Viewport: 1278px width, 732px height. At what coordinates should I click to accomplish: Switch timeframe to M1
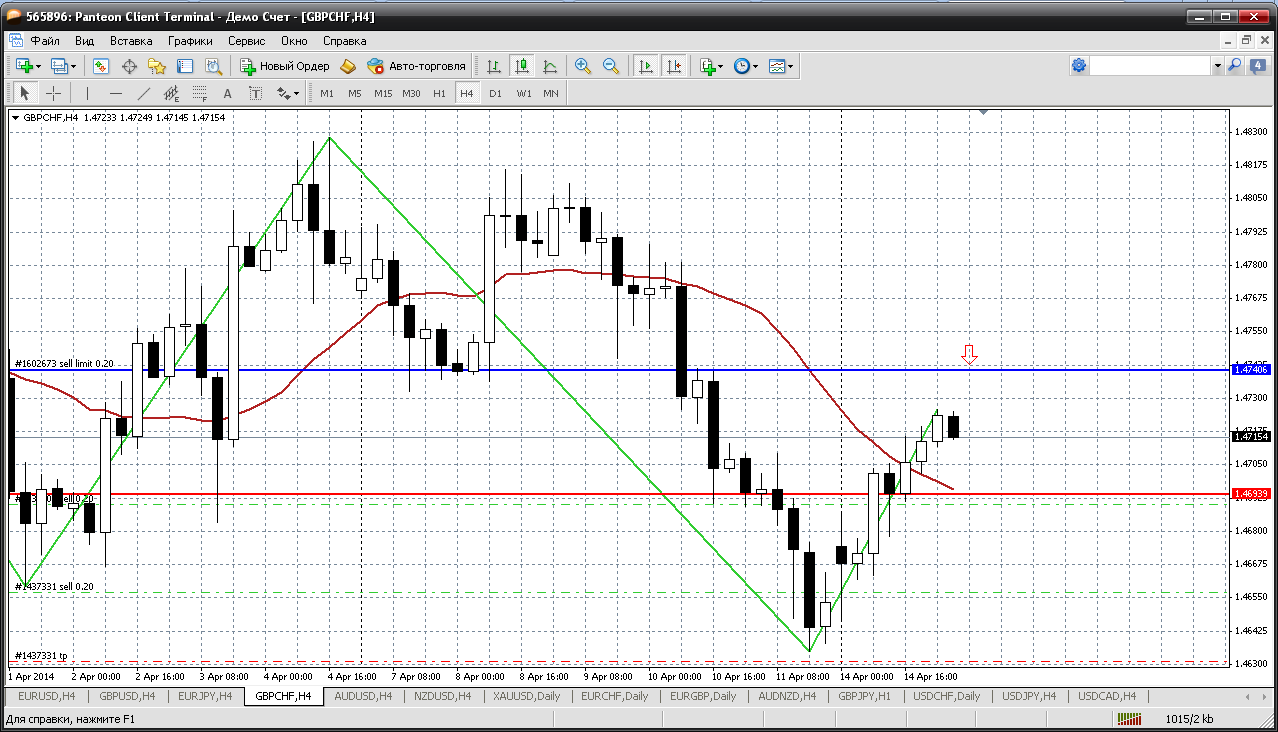tap(327, 93)
